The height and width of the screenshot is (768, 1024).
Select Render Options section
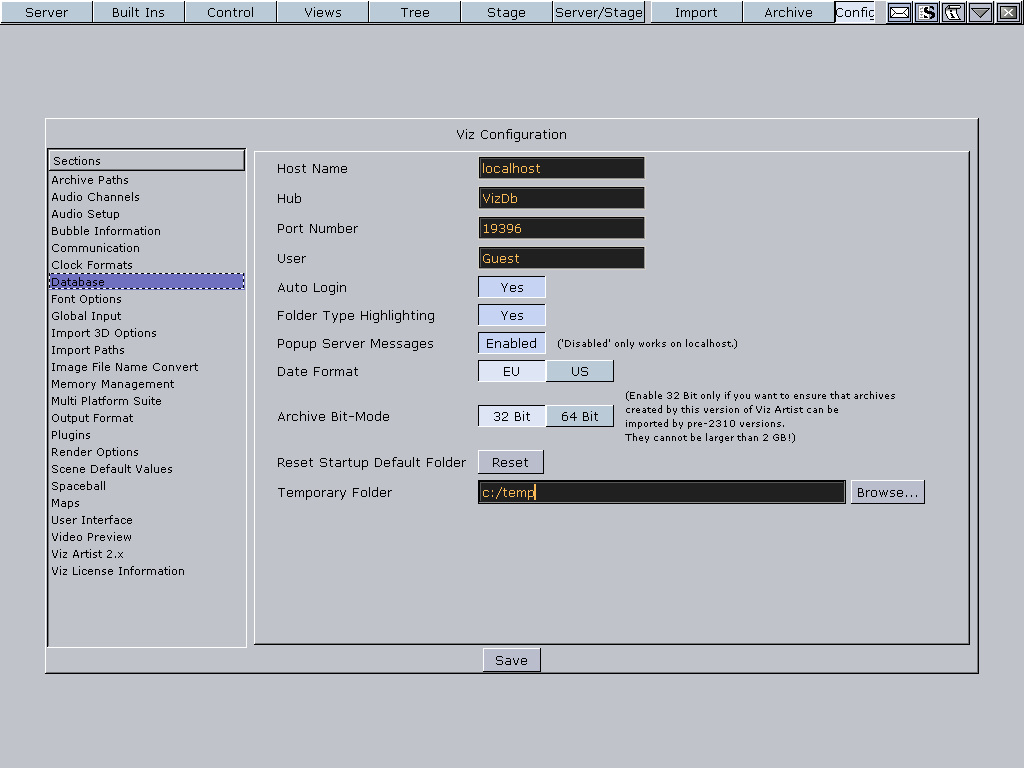pyautogui.click(x=95, y=452)
